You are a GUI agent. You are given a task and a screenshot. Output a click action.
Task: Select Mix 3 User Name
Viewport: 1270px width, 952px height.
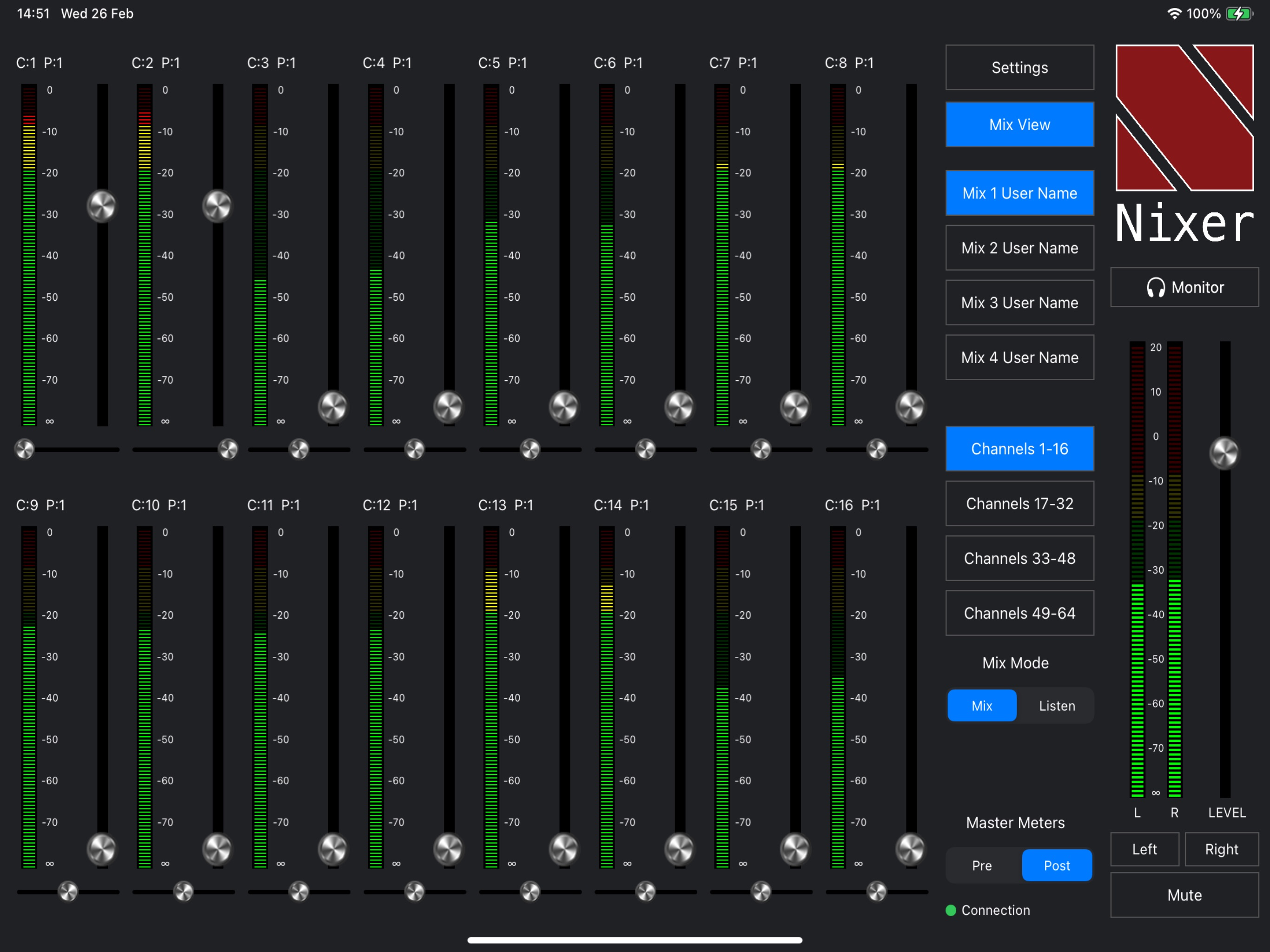point(1019,303)
